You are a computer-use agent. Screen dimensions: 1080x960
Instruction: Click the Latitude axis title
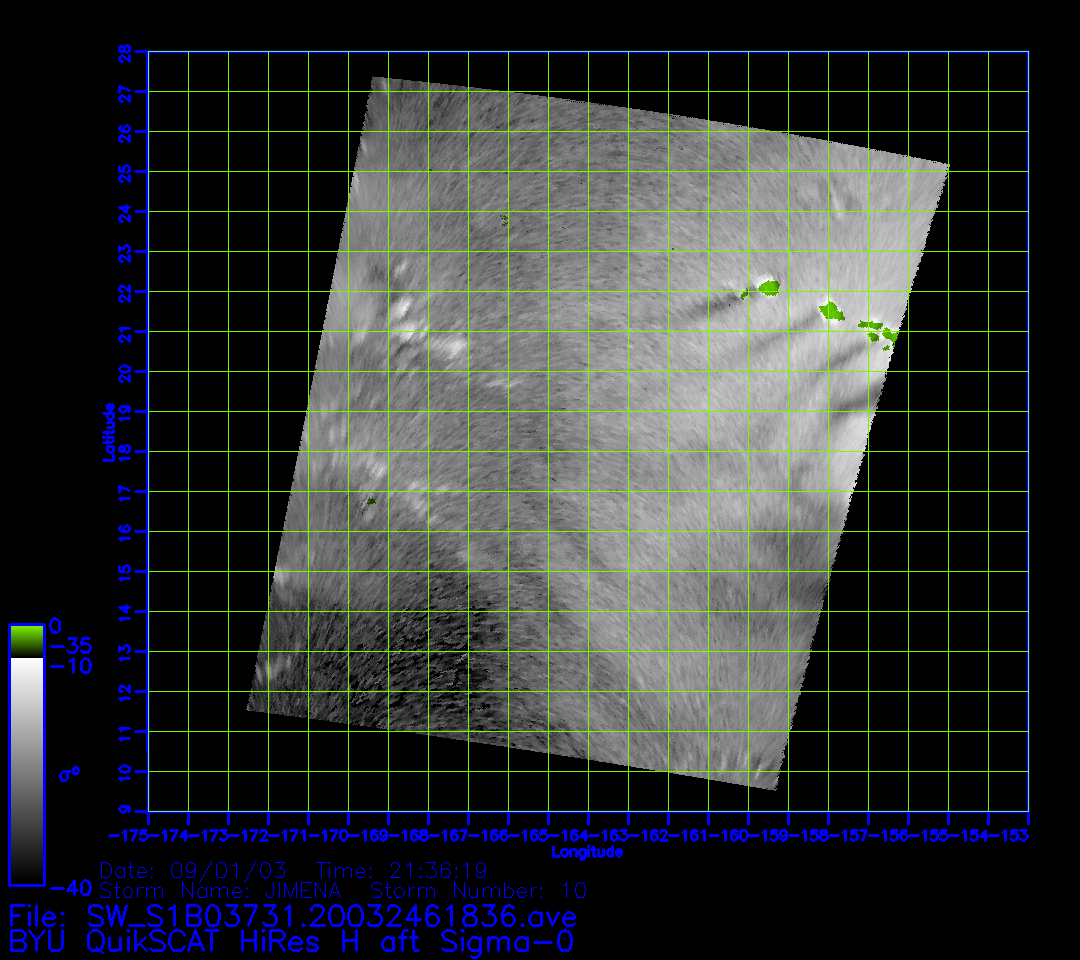click(x=107, y=432)
